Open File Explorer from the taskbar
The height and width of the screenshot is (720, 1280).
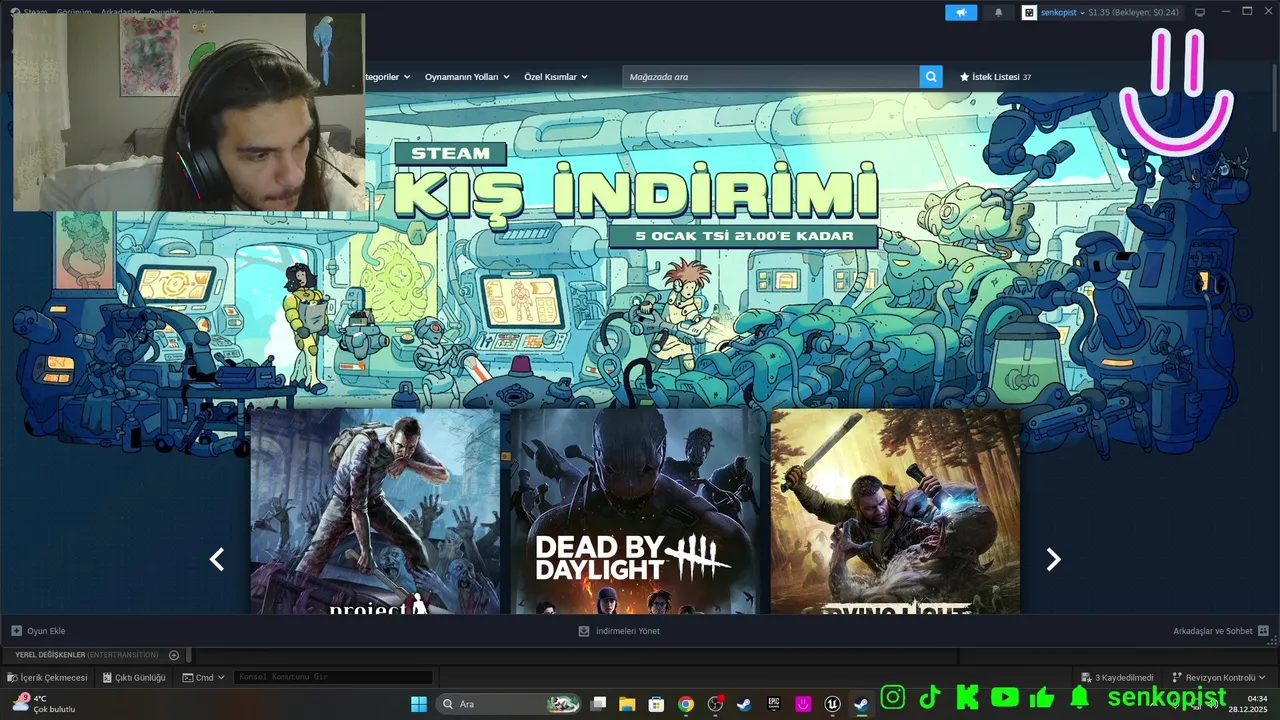tap(627, 704)
